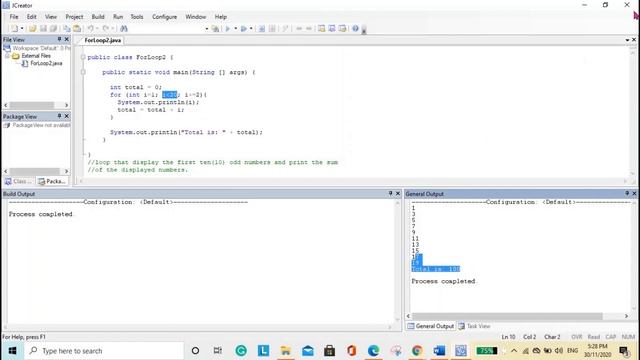The height and width of the screenshot is (360, 640).
Task: Click the Run File play icon
Action: (244, 29)
